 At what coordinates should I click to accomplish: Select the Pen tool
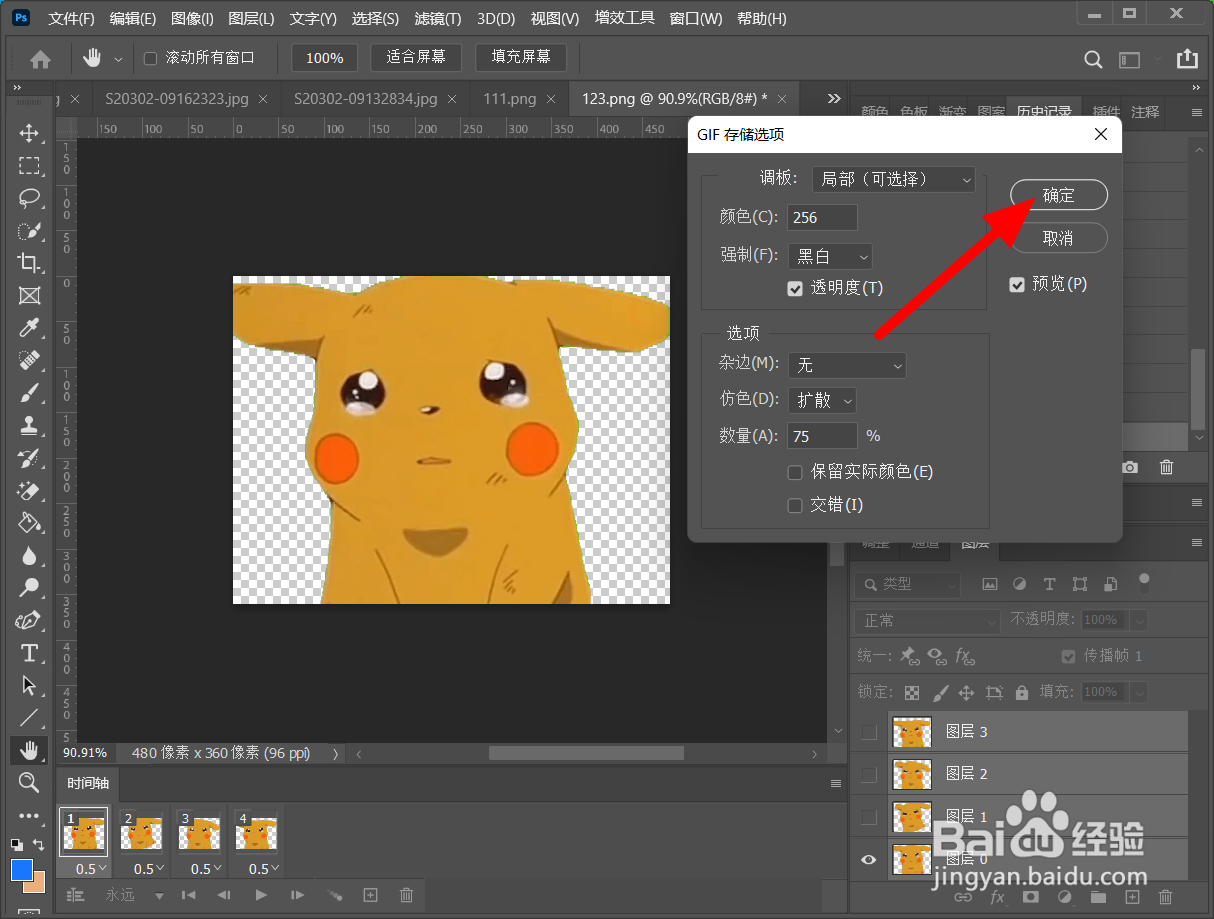(x=29, y=620)
